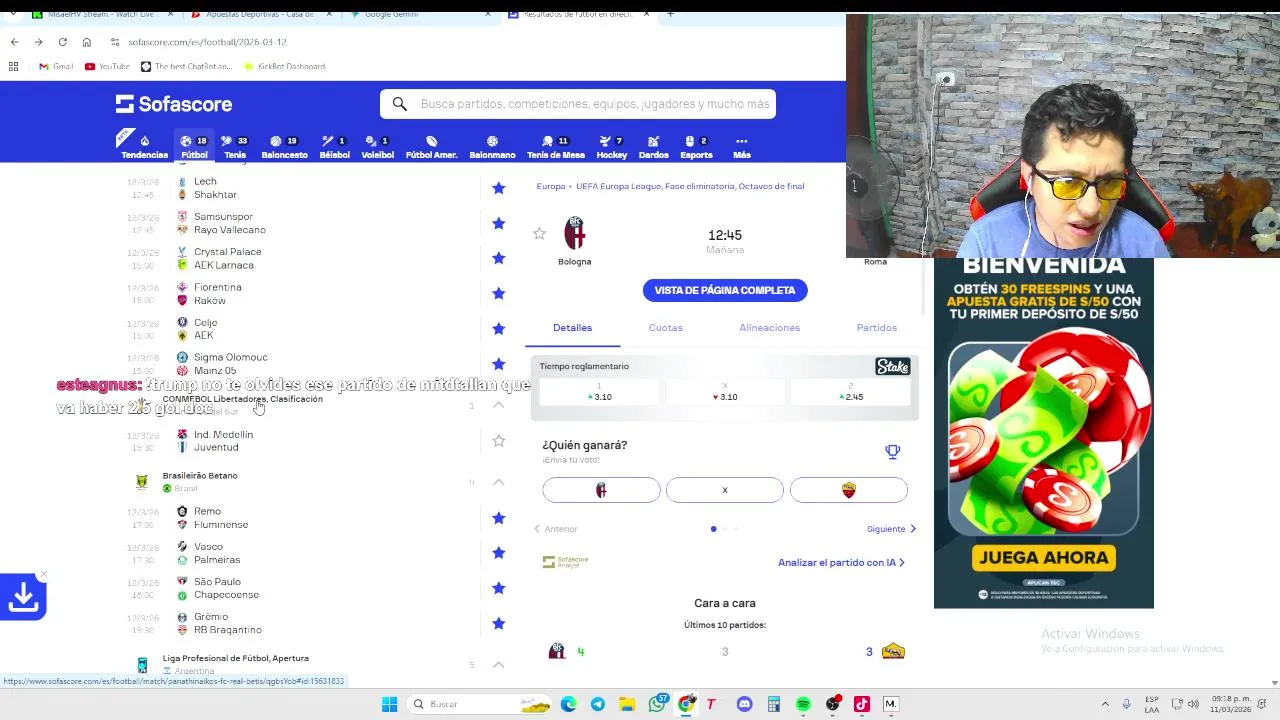Click the blue download floating button

[23, 597]
